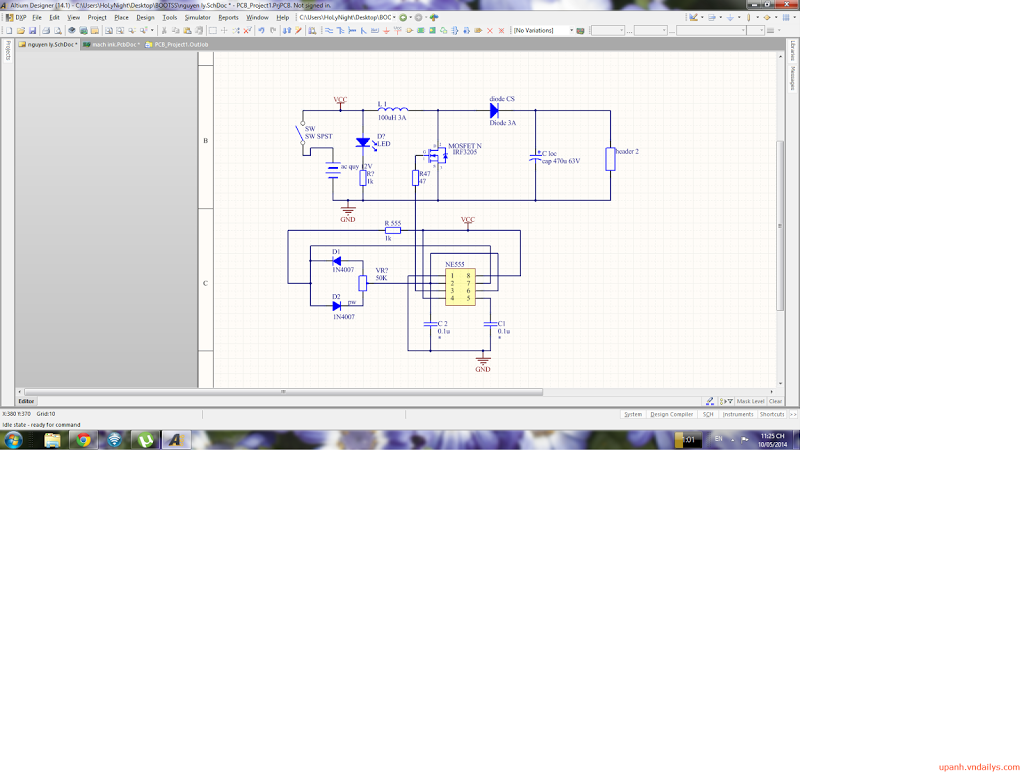Image resolution: width=1024 pixels, height=776 pixels.
Task: Open the Tools menu
Action: pos(170,18)
